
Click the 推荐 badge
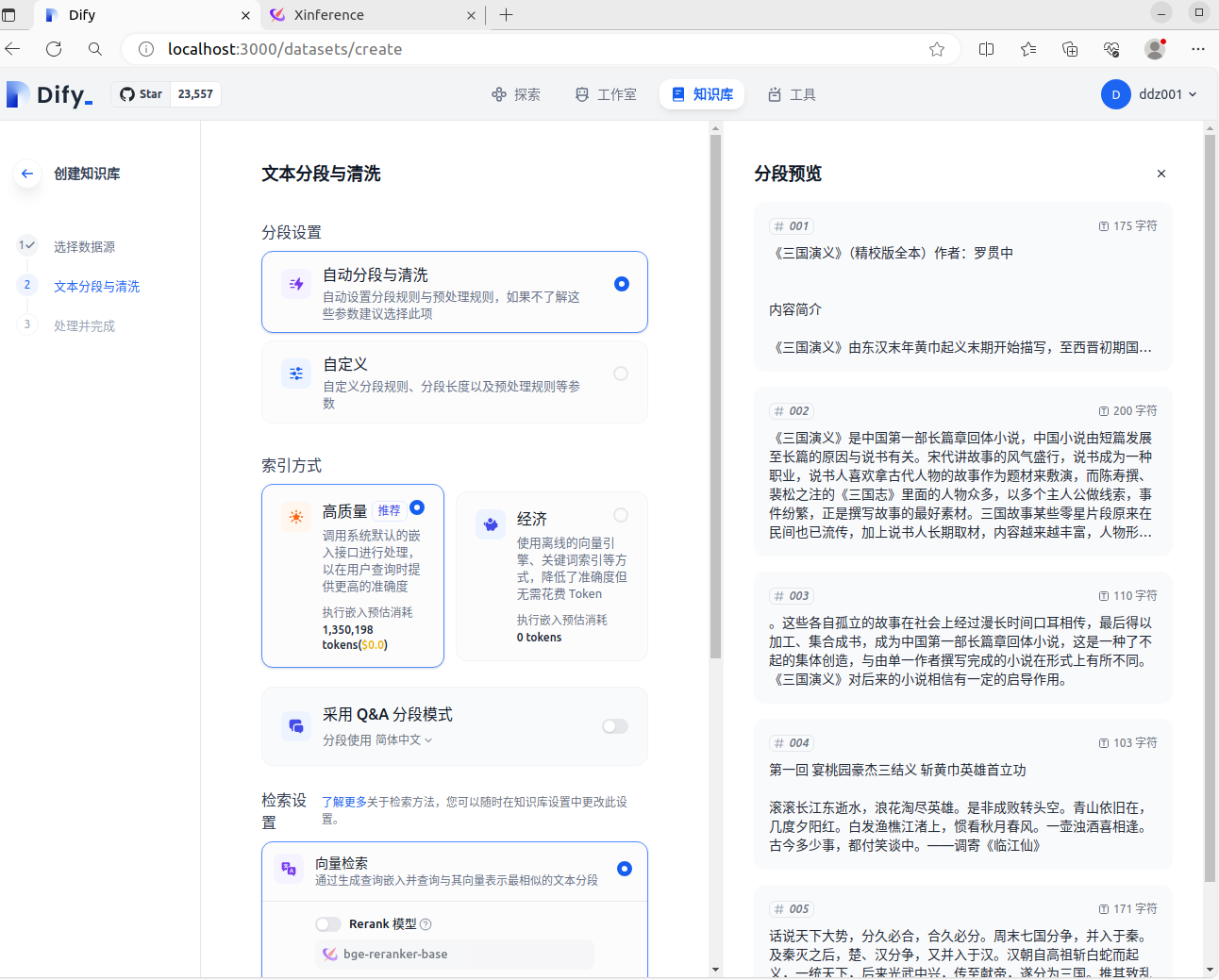[390, 510]
